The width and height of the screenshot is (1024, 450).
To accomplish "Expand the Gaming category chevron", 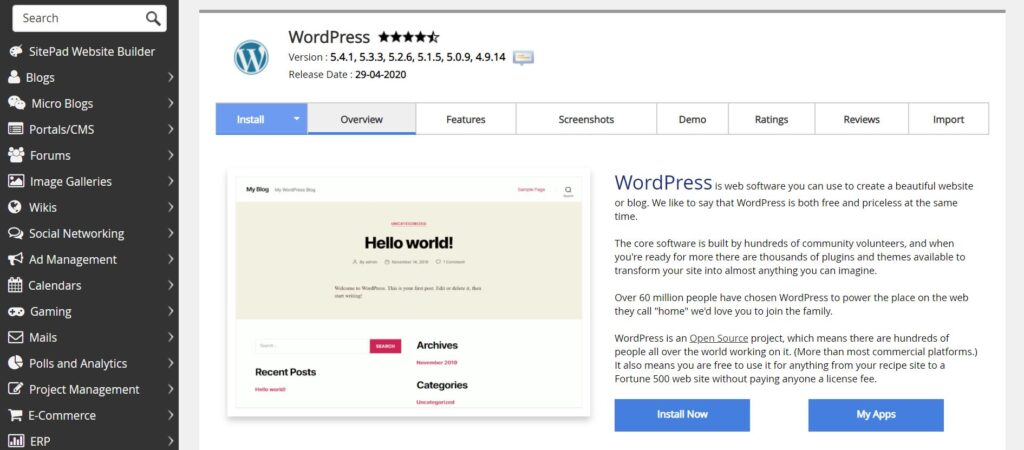I will (x=170, y=312).
